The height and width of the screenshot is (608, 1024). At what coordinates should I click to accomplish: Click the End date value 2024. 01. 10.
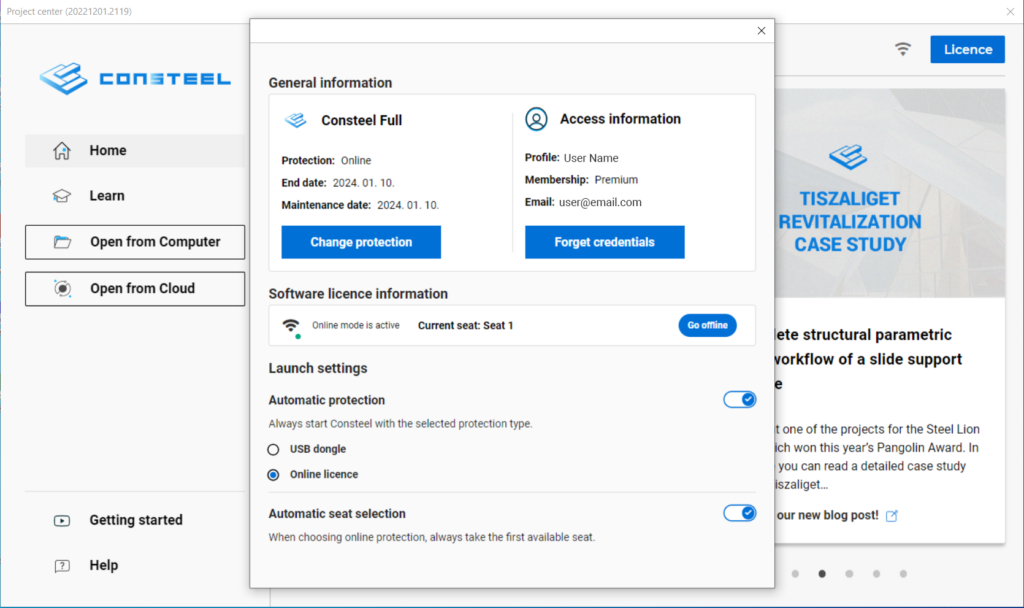pyautogui.click(x=364, y=183)
